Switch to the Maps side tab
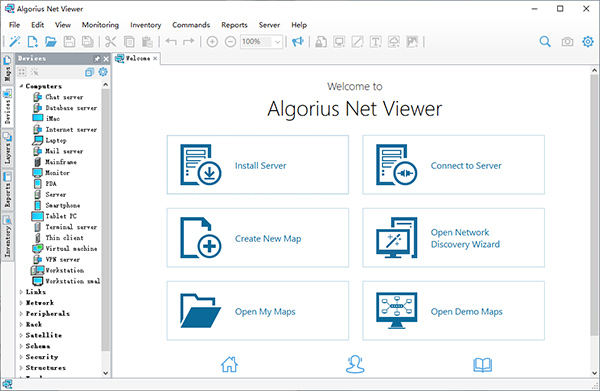This screenshot has width=600, height=391. tap(7, 69)
